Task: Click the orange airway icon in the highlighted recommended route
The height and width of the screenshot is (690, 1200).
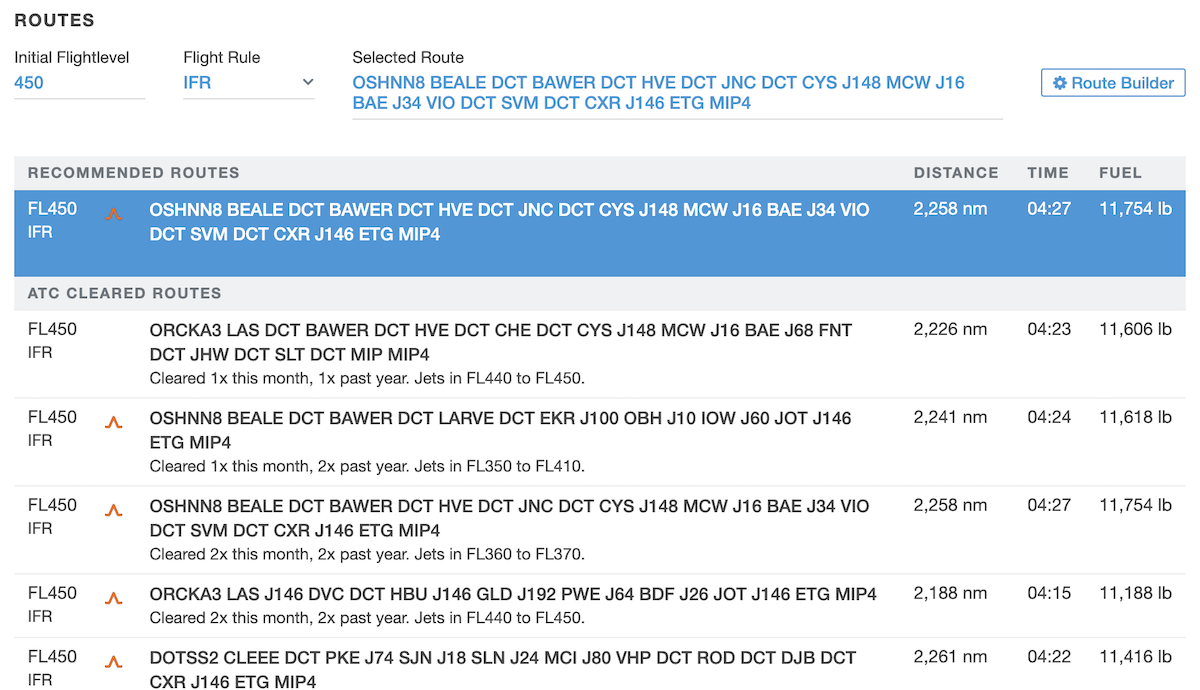Action: point(114,214)
